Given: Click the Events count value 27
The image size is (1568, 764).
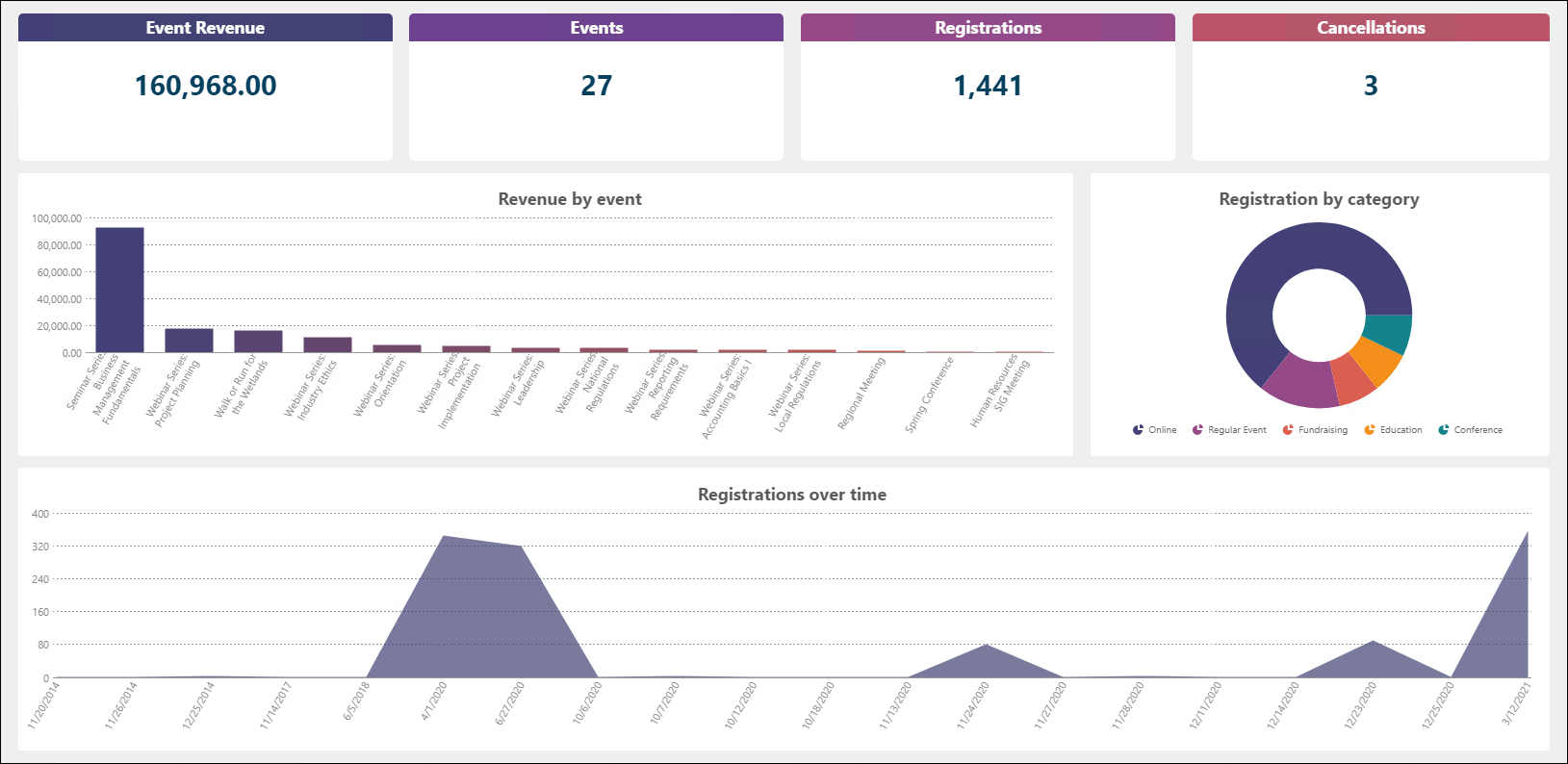Looking at the screenshot, I should (596, 86).
